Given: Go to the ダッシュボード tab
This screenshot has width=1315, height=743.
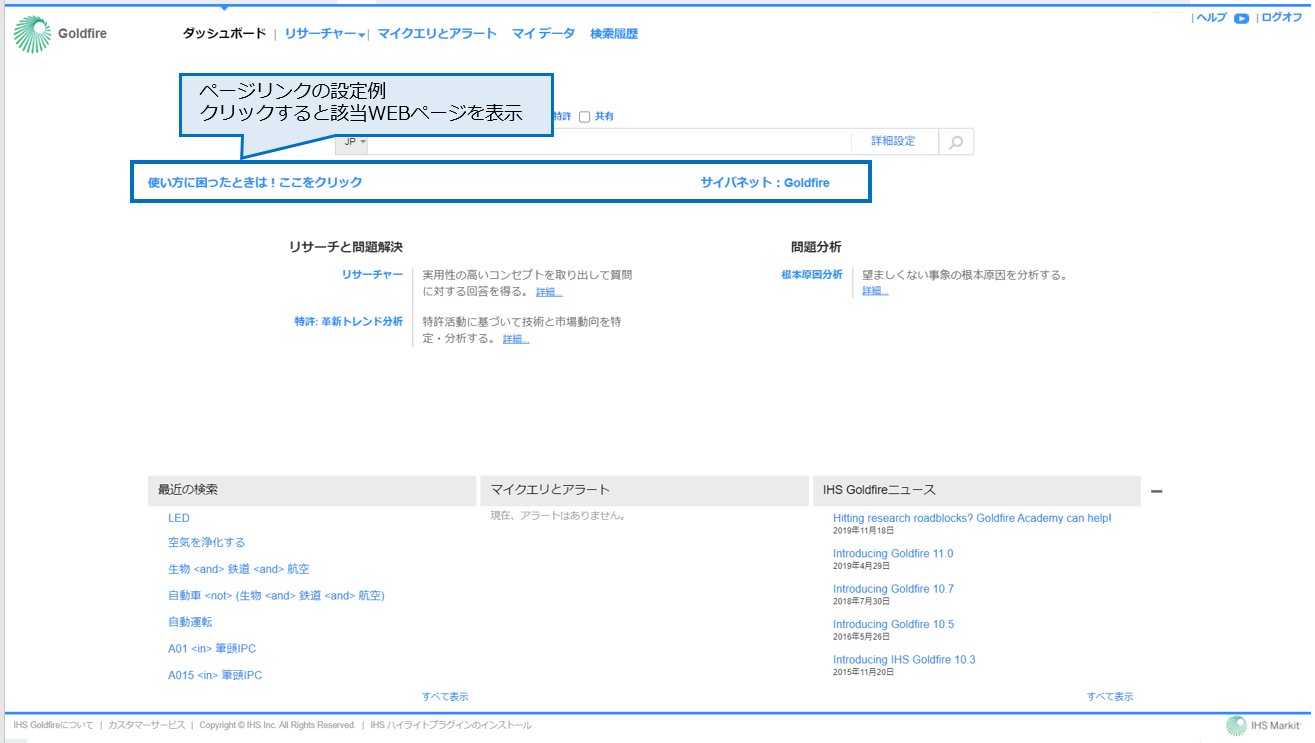Looking at the screenshot, I should tap(224, 34).
